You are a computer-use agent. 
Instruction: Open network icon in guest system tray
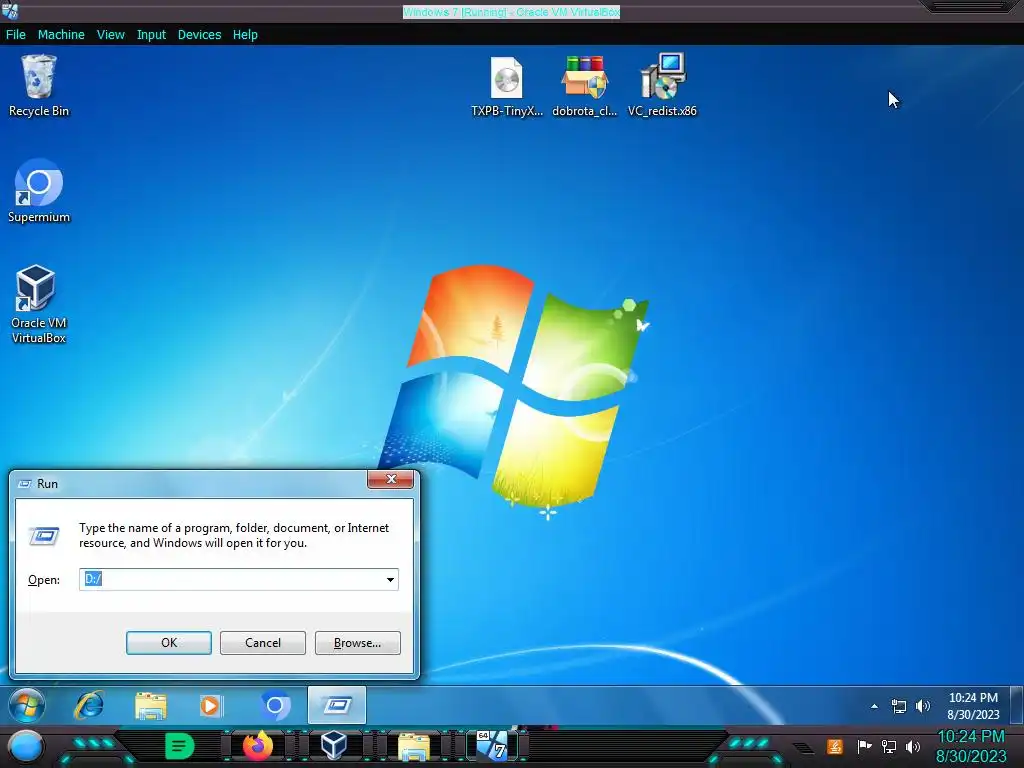(x=899, y=706)
